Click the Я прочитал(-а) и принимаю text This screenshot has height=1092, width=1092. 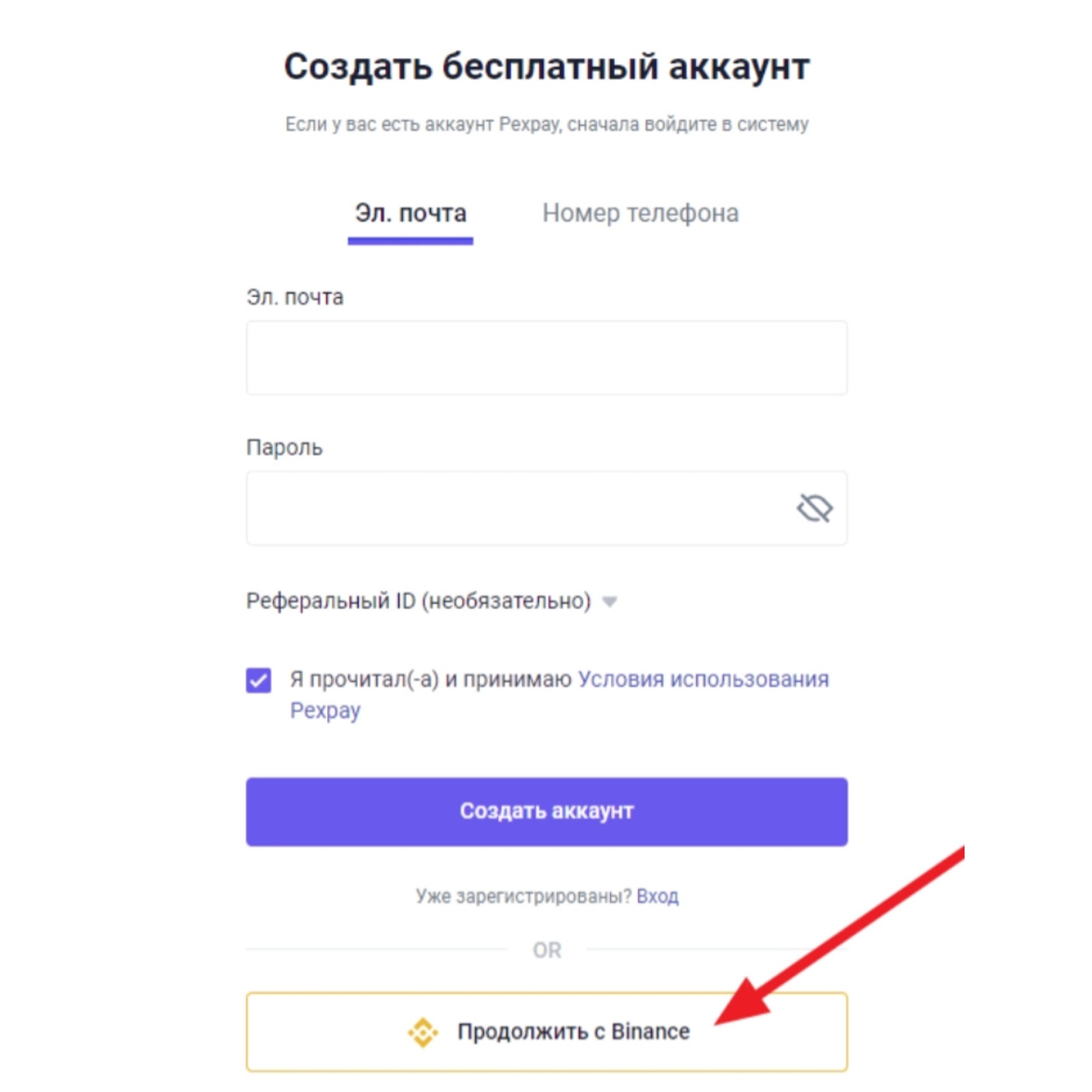point(430,679)
